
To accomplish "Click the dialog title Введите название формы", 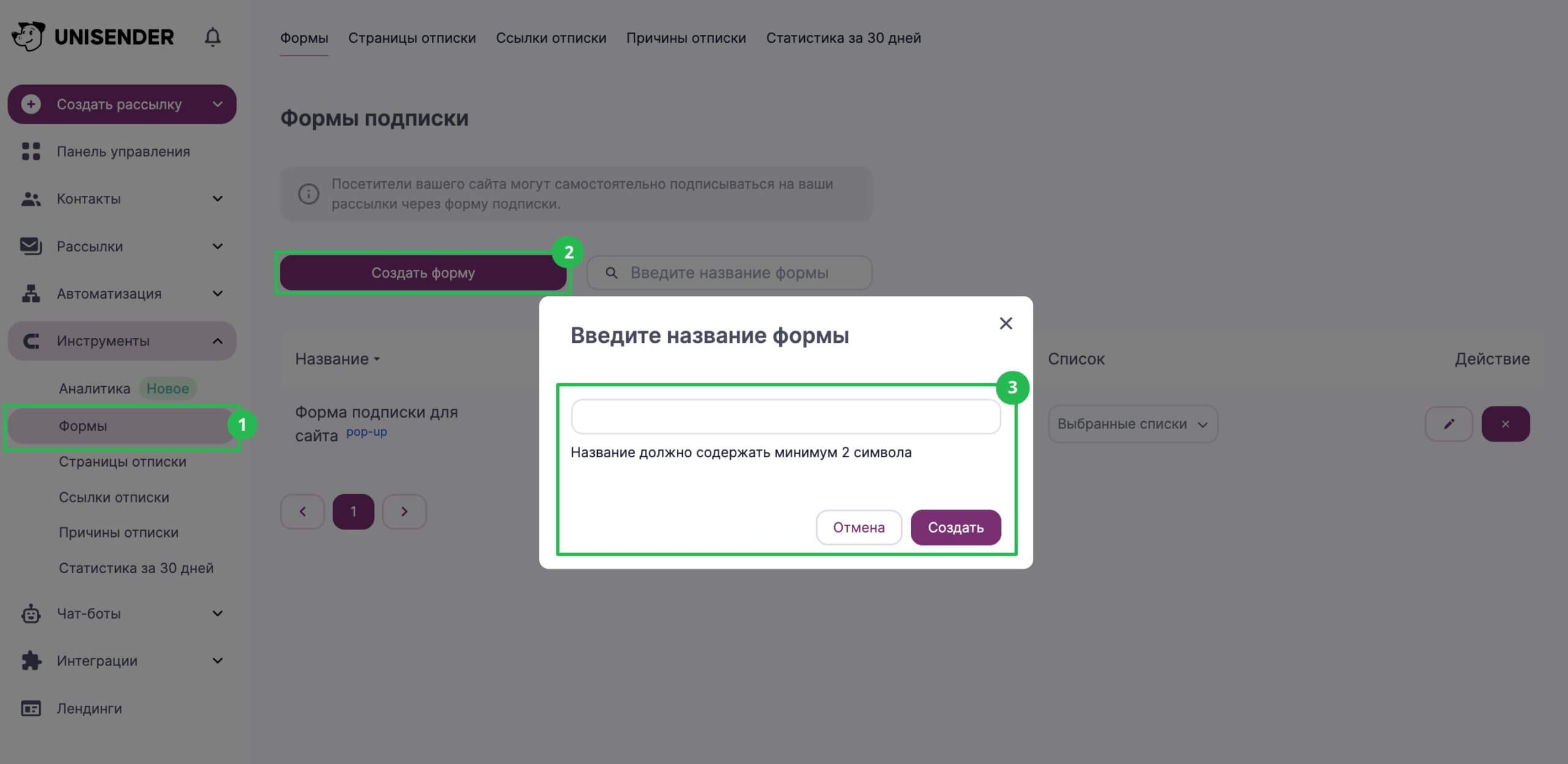I will click(709, 335).
